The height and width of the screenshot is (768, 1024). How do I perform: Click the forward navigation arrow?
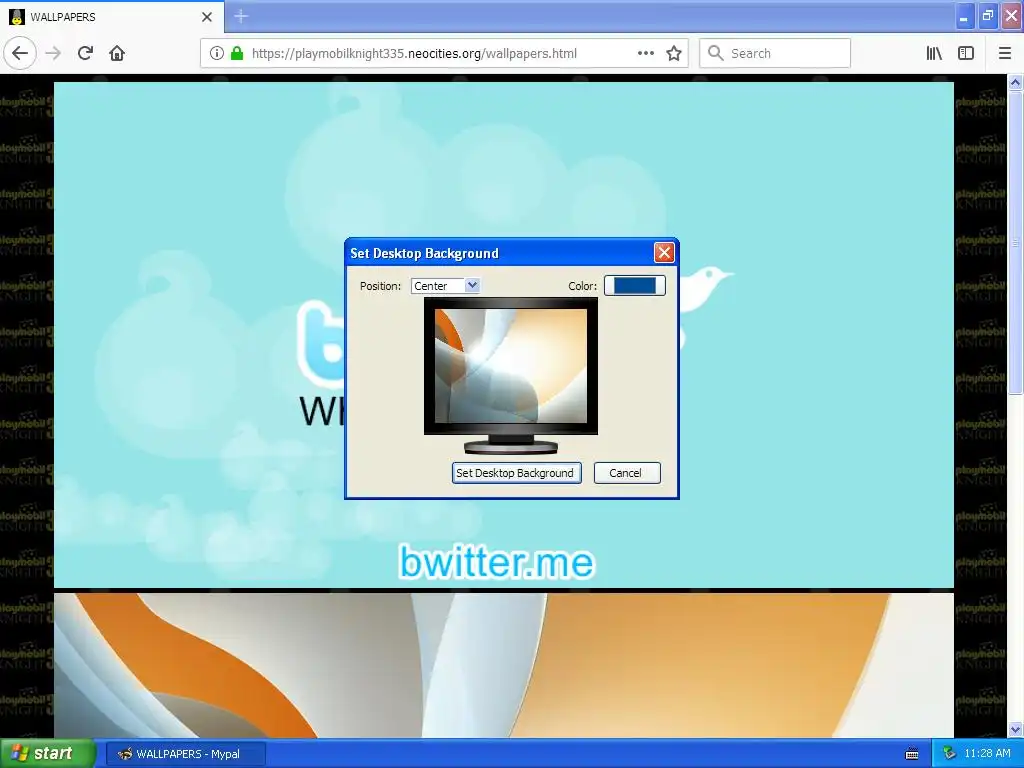[54, 53]
